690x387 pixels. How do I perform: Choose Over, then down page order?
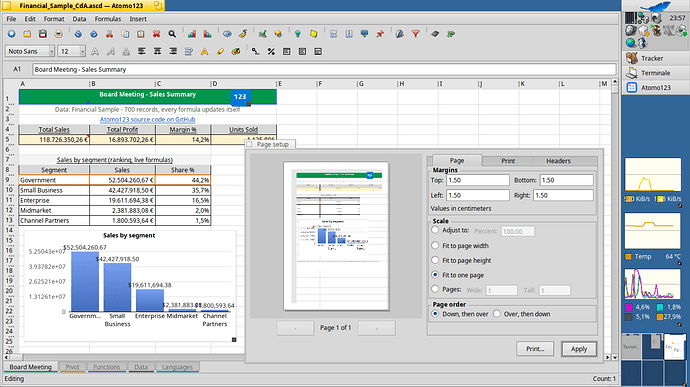point(497,314)
